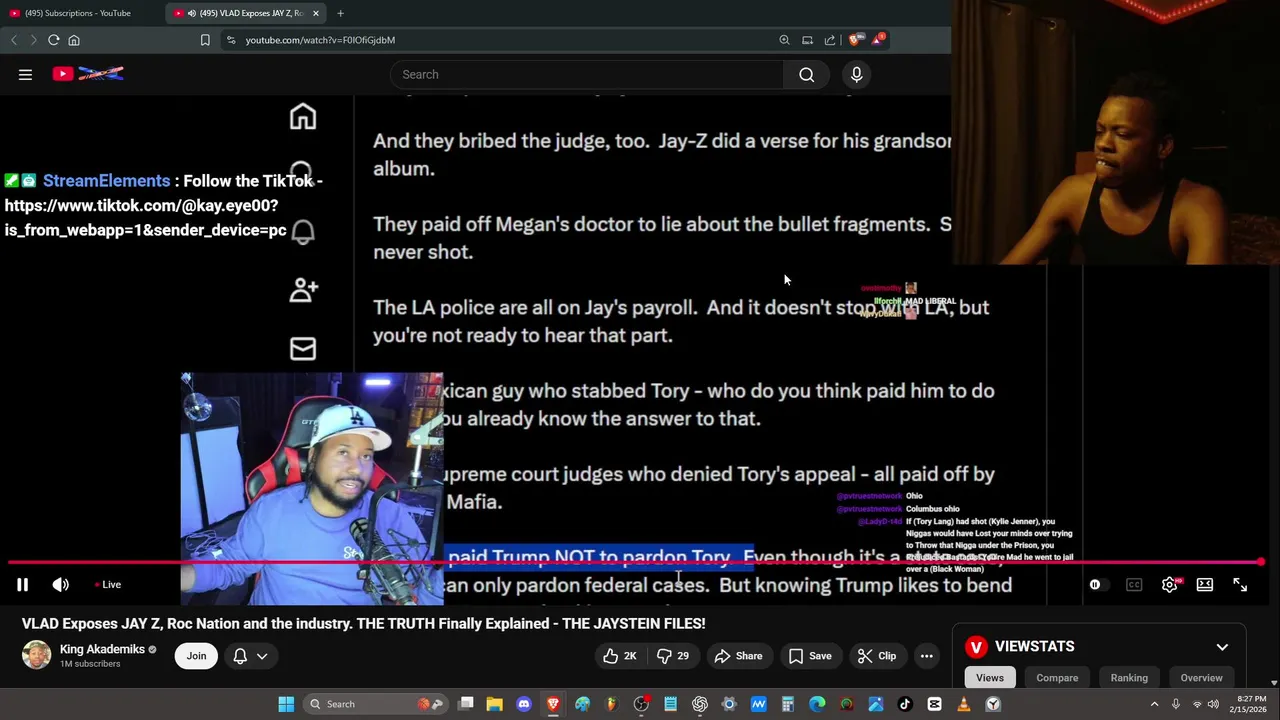
Task: Show hidden system tray icons
Action: 1154,704
